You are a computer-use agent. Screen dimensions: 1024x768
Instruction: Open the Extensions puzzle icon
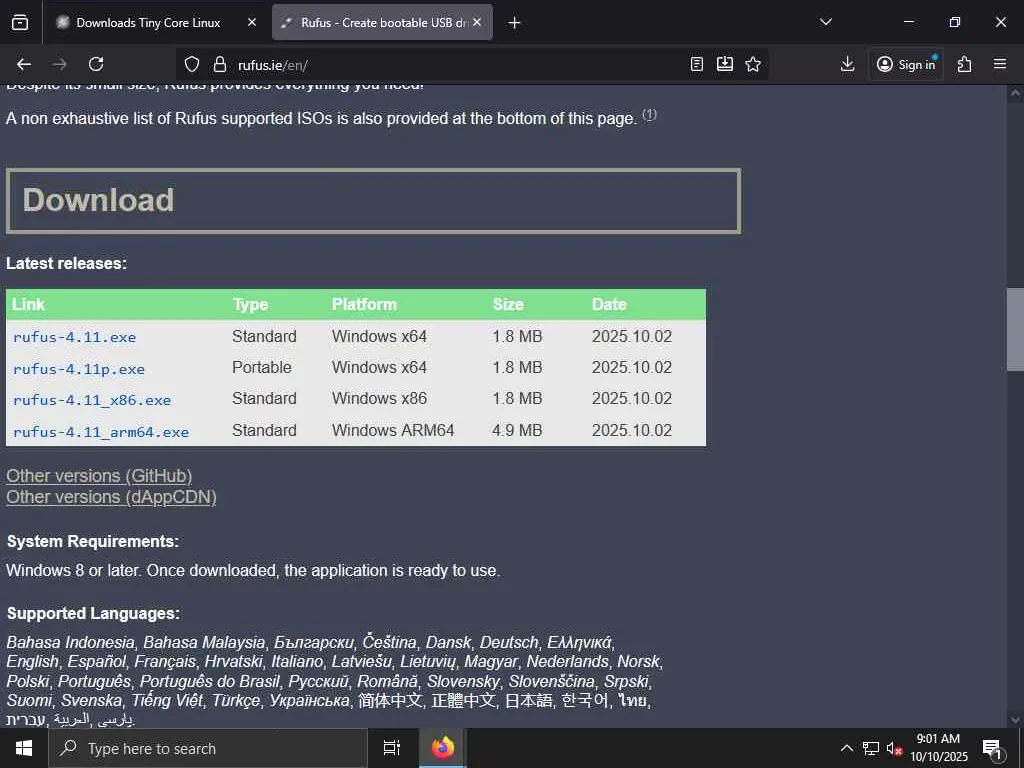[x=965, y=64]
